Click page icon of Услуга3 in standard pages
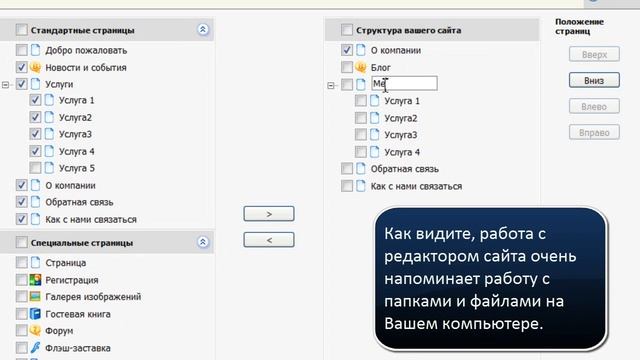The width and height of the screenshot is (640, 360). point(49,134)
